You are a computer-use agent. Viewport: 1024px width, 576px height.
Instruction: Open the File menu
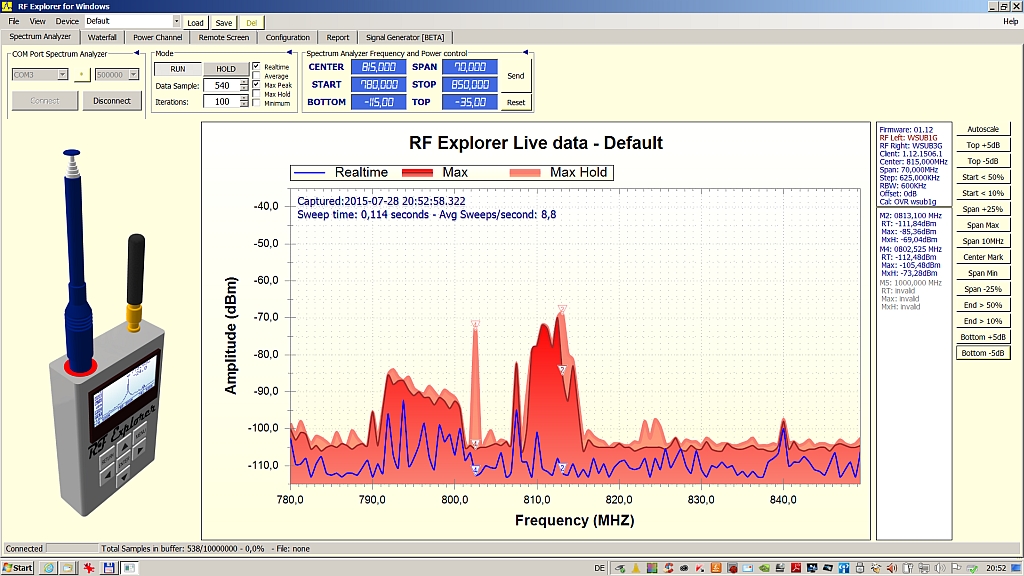click(x=14, y=22)
